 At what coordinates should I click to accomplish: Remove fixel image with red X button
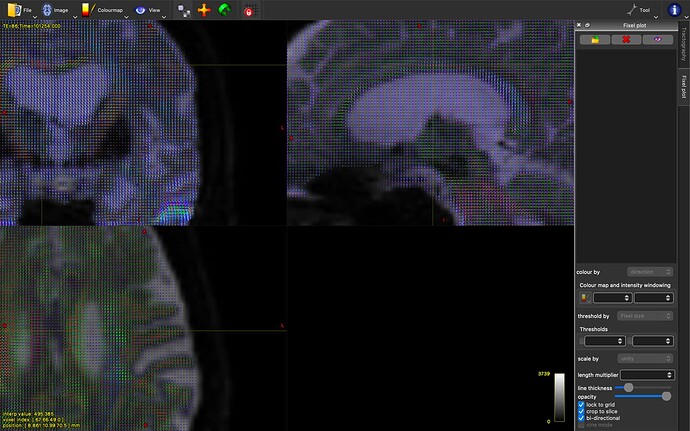626,40
